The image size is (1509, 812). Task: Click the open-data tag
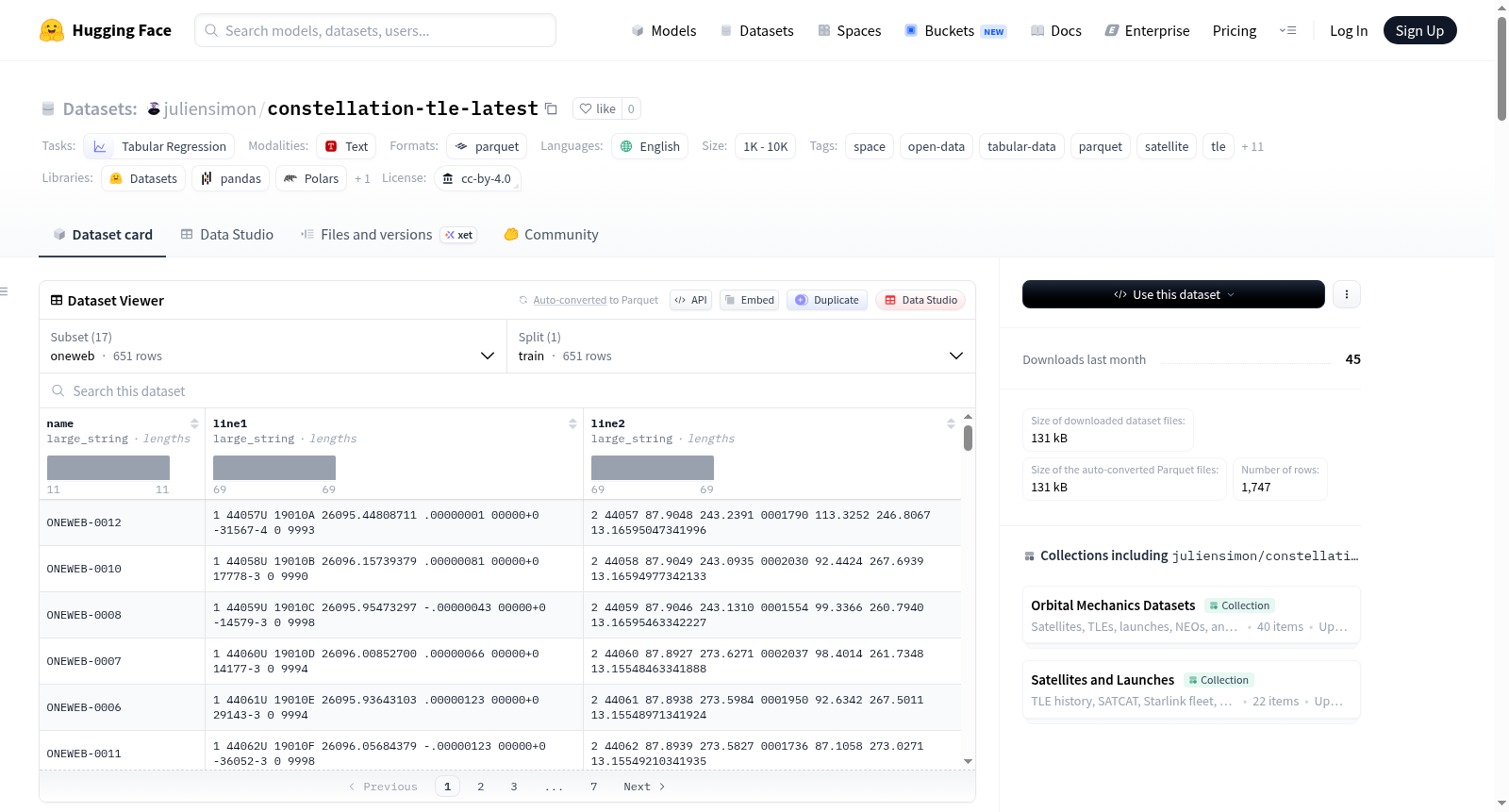click(x=937, y=146)
